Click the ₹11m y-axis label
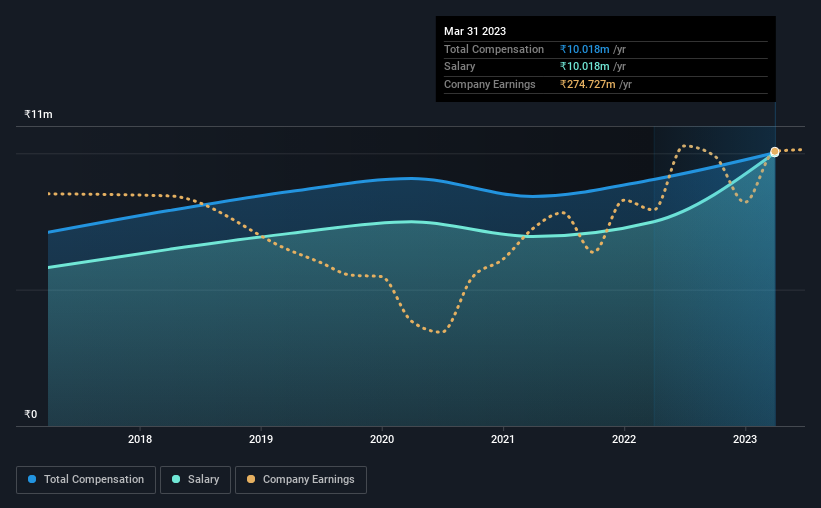821x508 pixels. [x=38, y=114]
